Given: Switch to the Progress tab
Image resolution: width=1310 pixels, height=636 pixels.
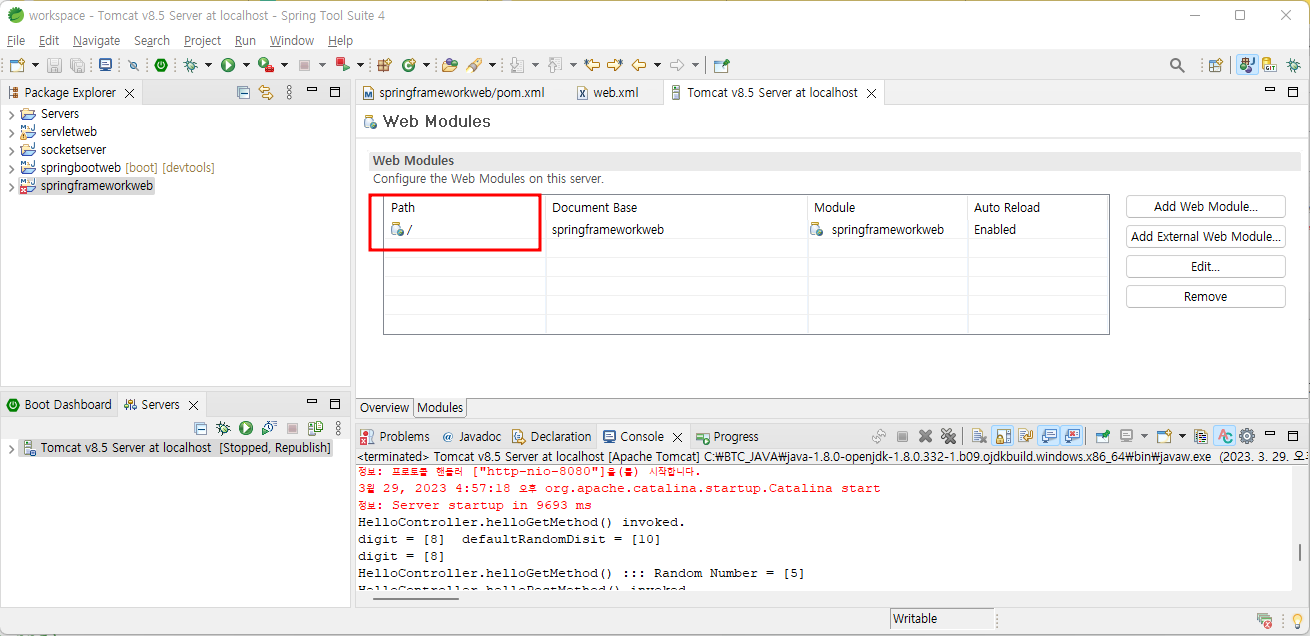Looking at the screenshot, I should click(727, 437).
